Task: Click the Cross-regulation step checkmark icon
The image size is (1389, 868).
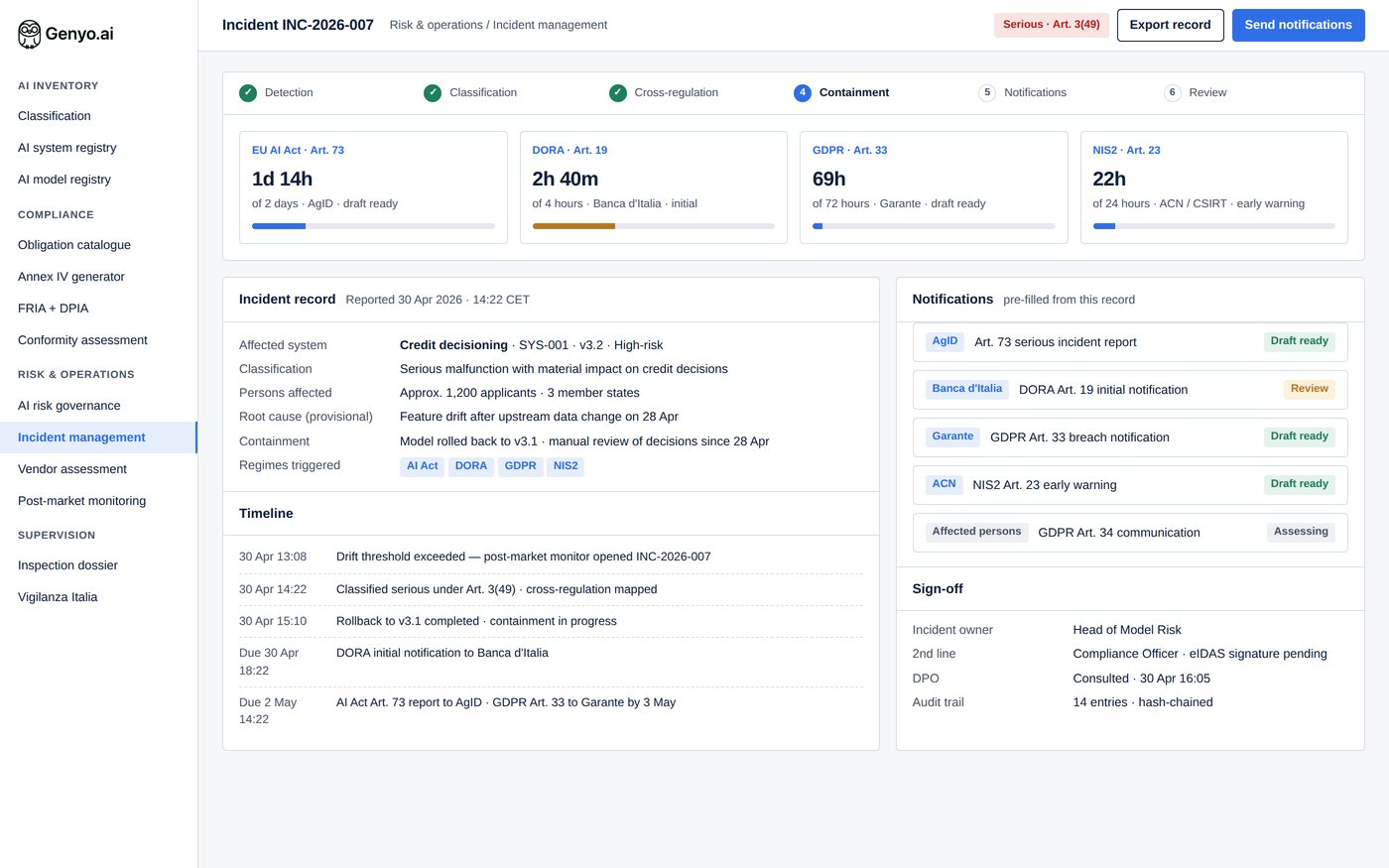Action: click(x=618, y=92)
